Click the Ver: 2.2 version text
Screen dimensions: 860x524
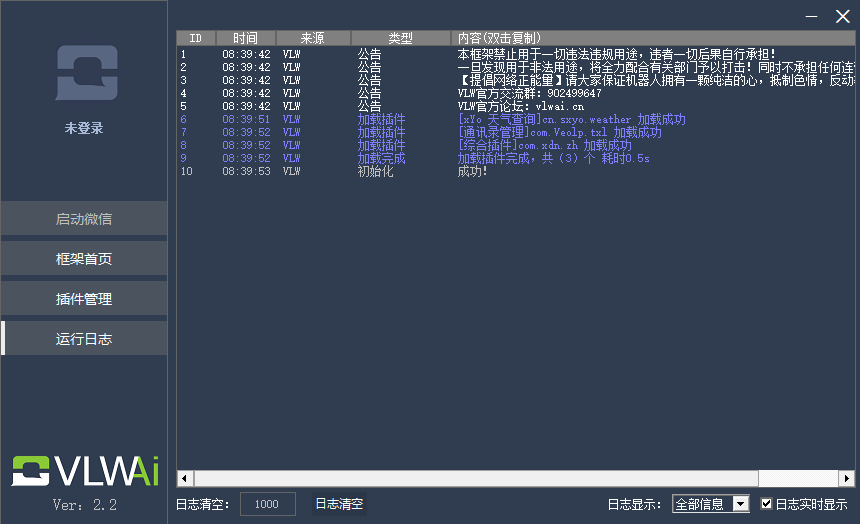(85, 505)
